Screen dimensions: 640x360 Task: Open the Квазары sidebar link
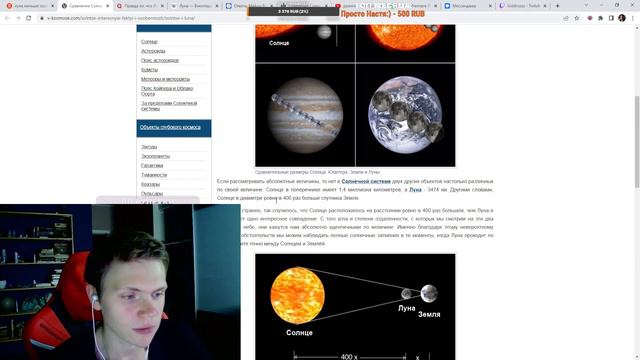click(x=150, y=184)
